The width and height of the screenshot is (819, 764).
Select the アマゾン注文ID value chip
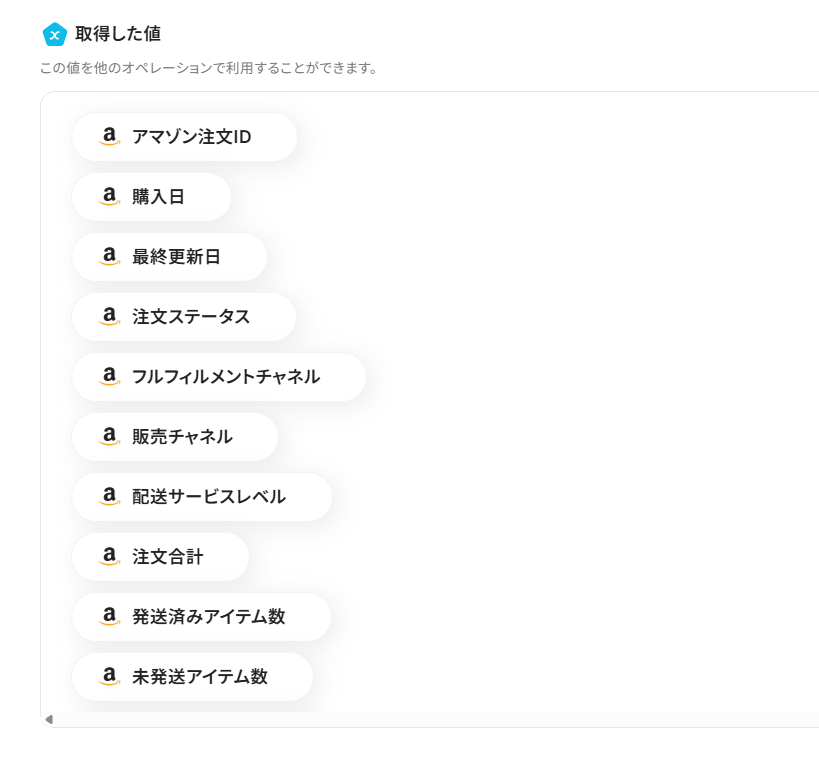pyautogui.click(x=191, y=137)
